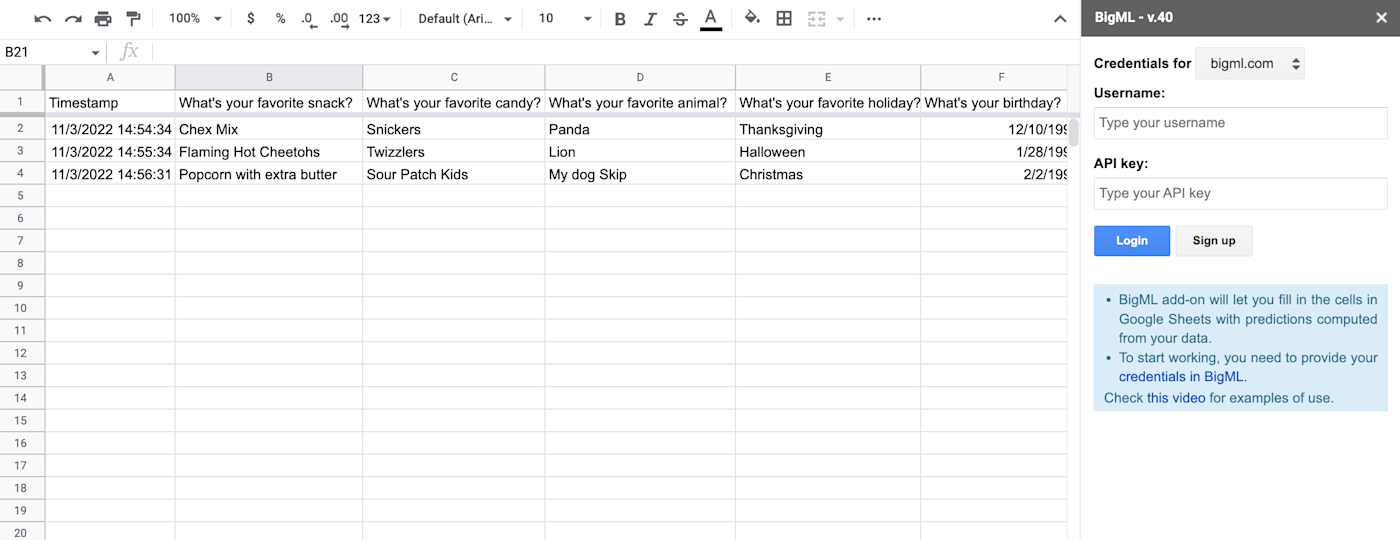Select the 'What's your birthday?' cell
This screenshot has width=1400, height=540.
[x=994, y=102]
